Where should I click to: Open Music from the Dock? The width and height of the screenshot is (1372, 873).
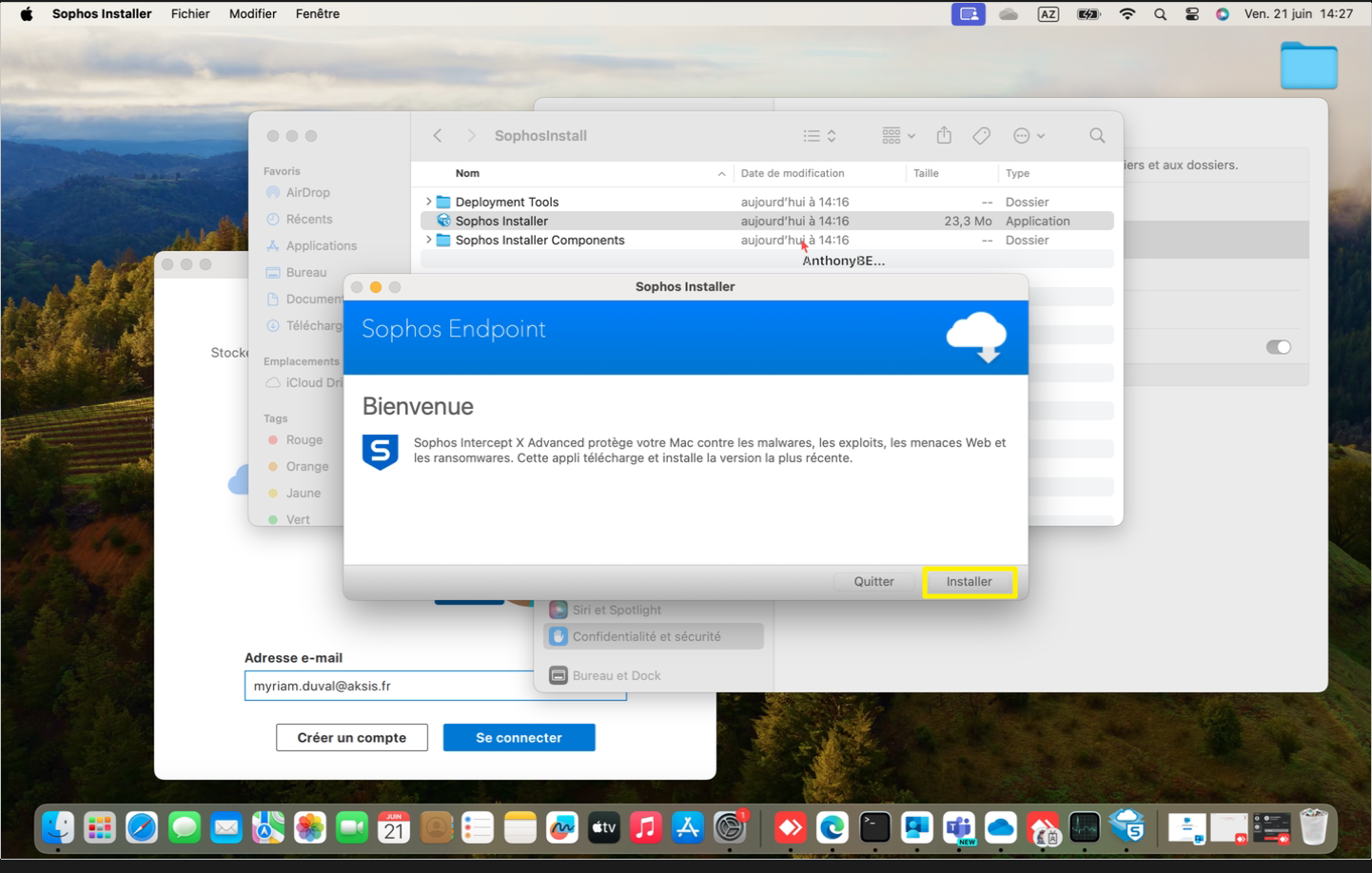646,827
